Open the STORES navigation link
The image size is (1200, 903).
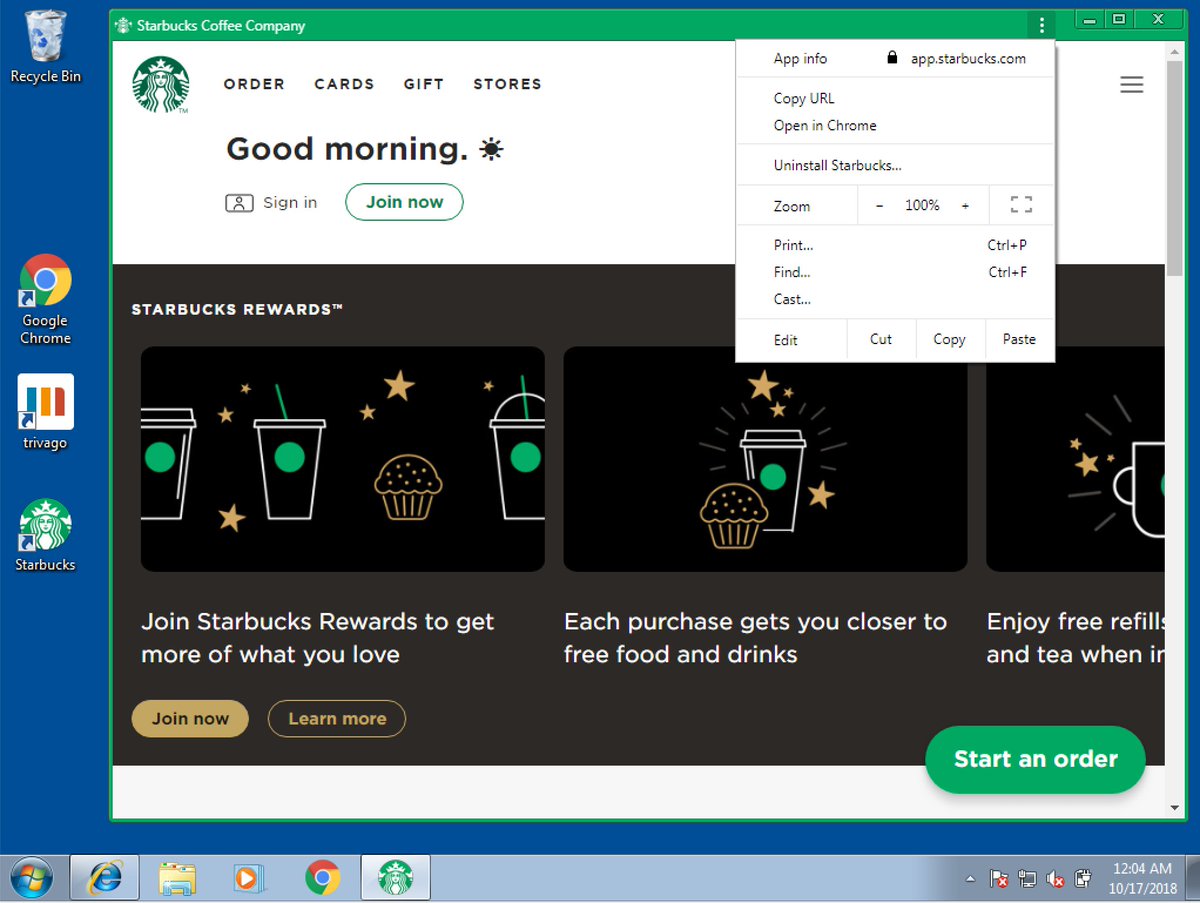(x=507, y=84)
